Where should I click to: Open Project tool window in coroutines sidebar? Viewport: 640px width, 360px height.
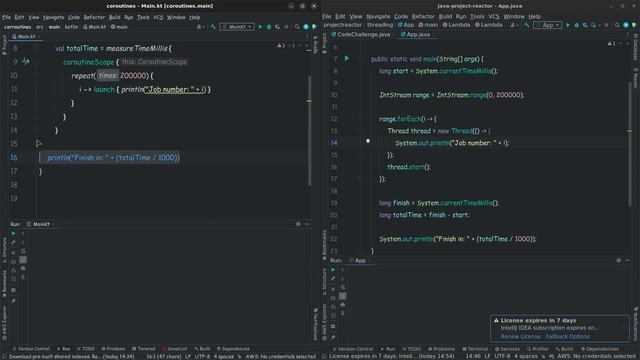pos(4,44)
